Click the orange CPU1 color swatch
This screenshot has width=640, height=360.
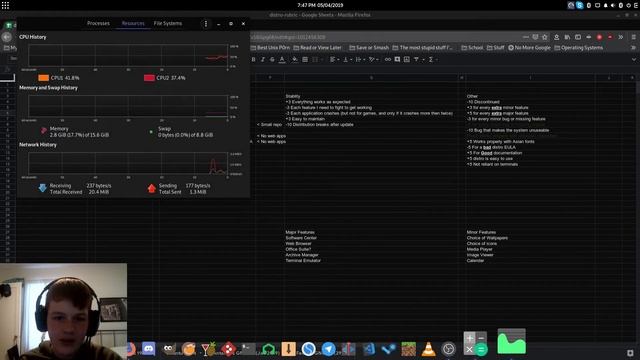pyautogui.click(x=44, y=78)
